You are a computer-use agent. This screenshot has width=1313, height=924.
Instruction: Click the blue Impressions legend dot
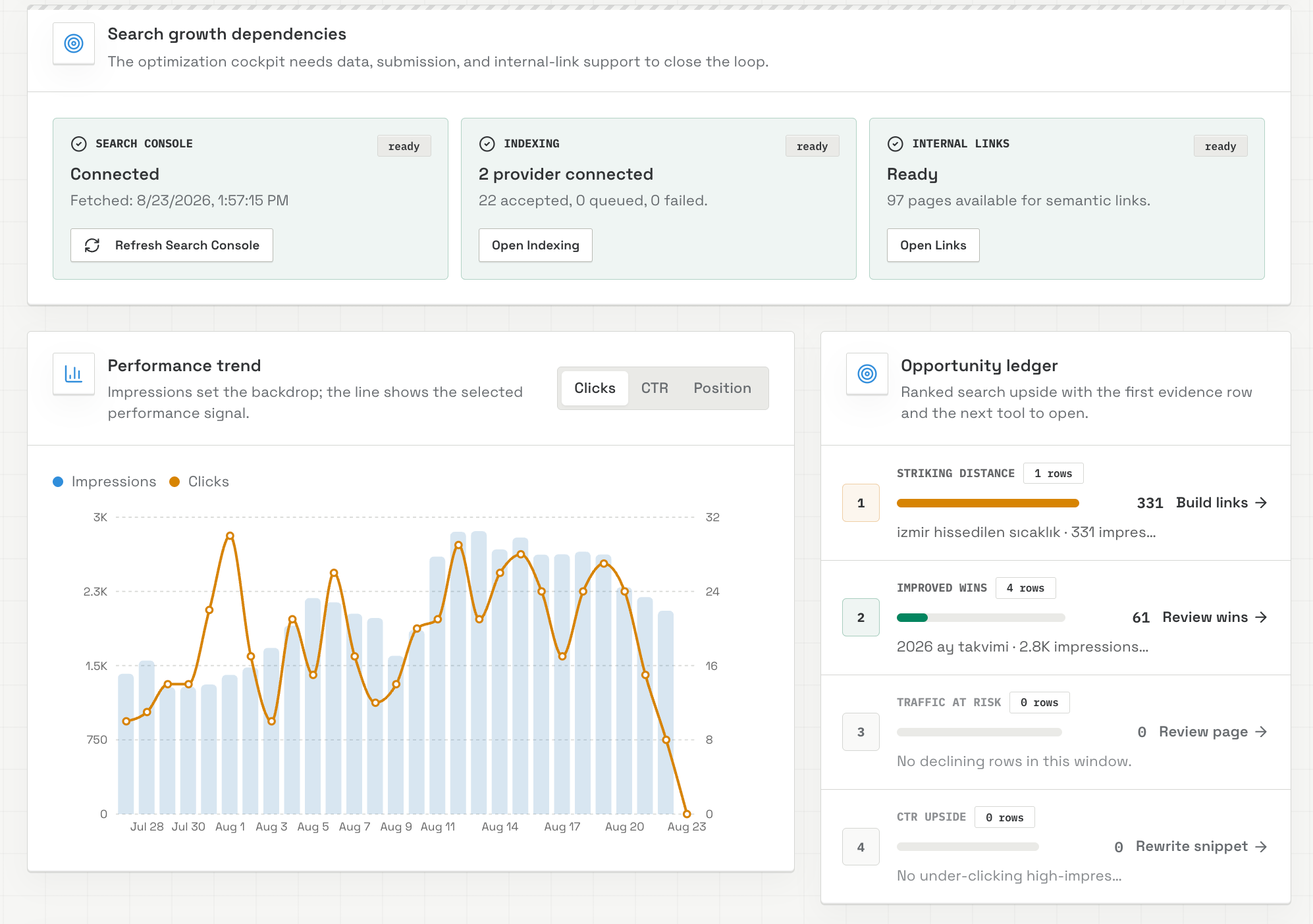58,482
